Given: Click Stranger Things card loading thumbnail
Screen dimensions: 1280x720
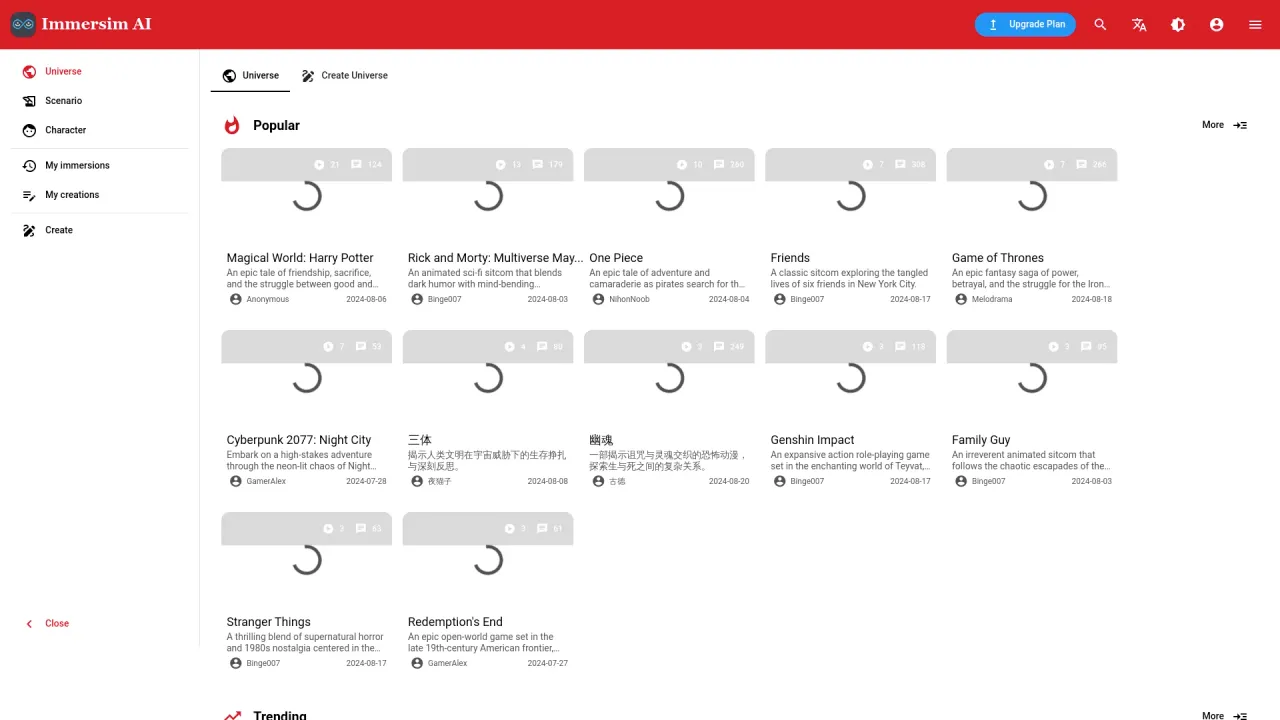Looking at the screenshot, I should click(x=307, y=560).
